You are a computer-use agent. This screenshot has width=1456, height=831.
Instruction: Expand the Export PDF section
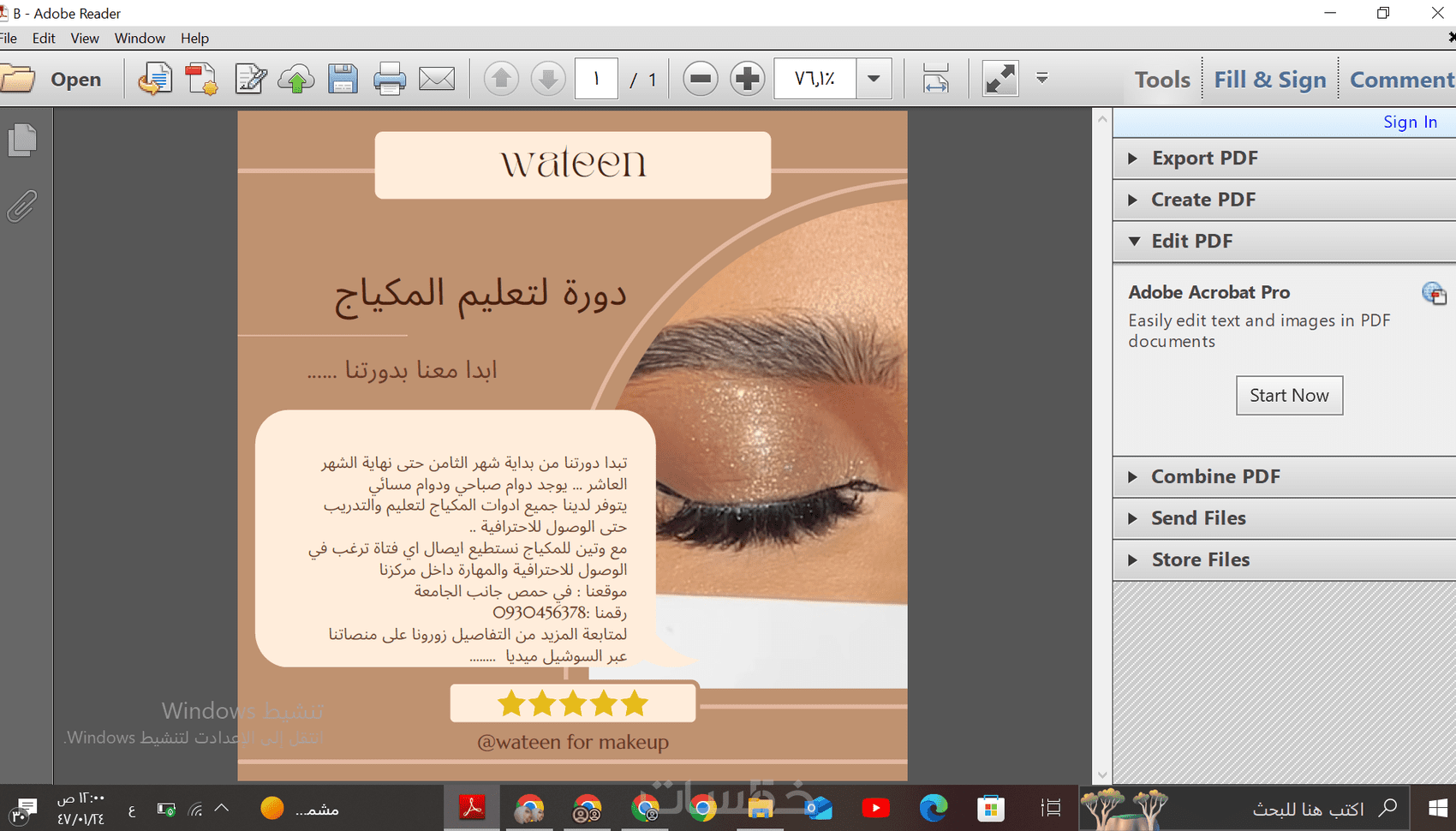click(1285, 158)
